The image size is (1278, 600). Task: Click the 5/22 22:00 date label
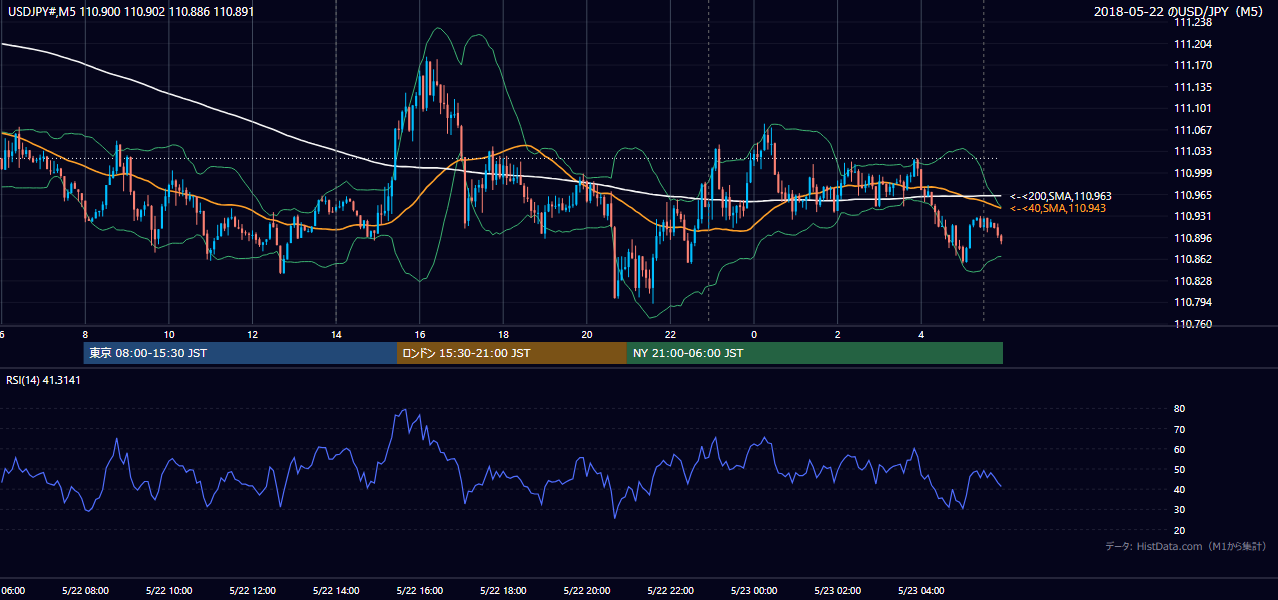point(670,591)
